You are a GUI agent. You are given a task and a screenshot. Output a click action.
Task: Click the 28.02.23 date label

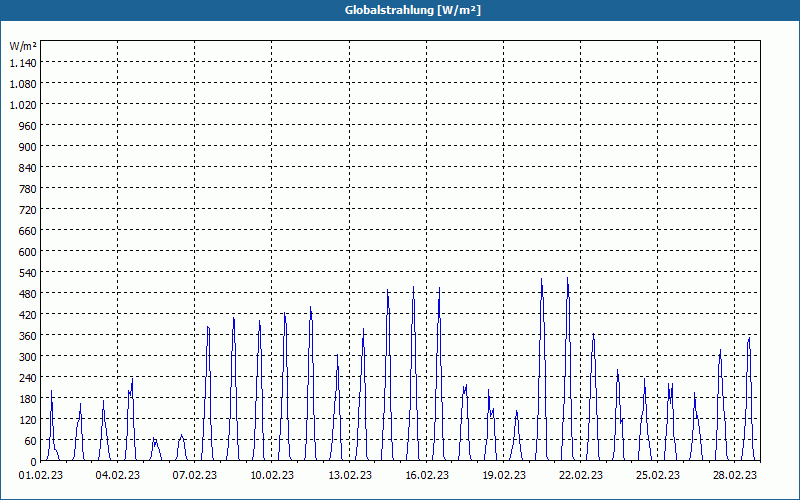point(735,476)
